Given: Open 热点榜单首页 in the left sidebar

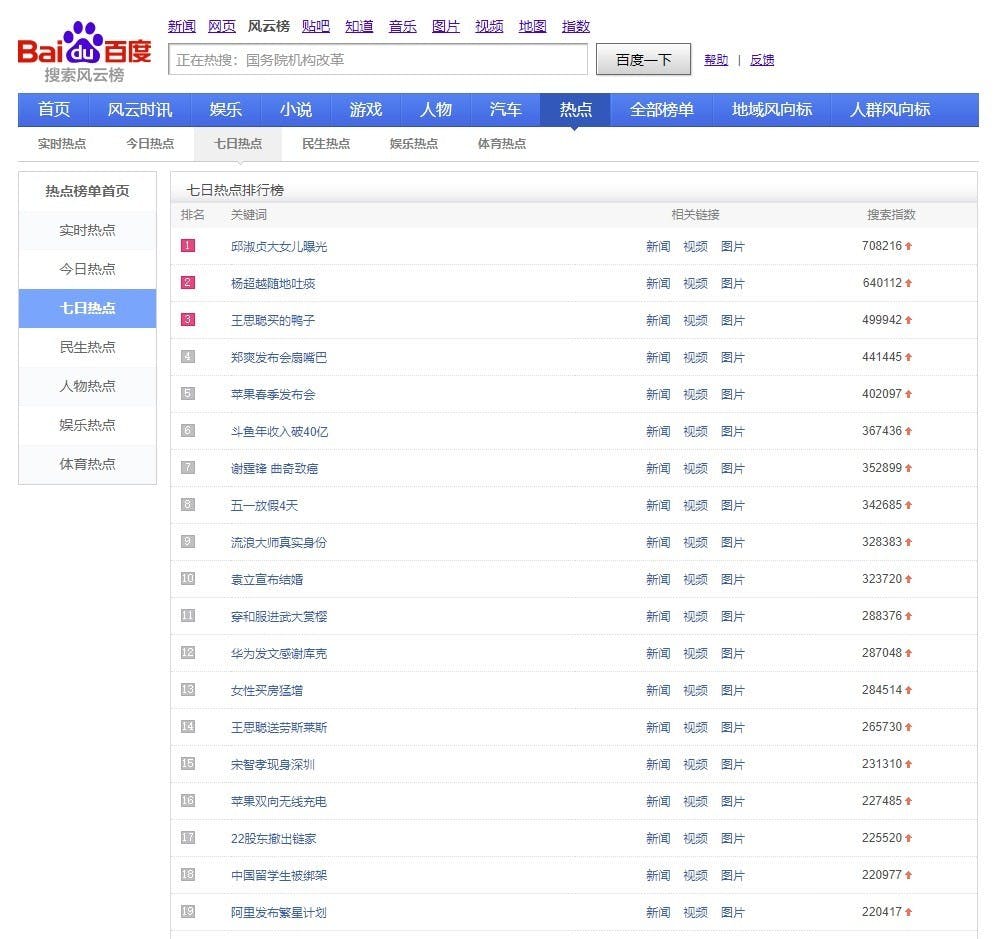Looking at the screenshot, I should pos(87,191).
